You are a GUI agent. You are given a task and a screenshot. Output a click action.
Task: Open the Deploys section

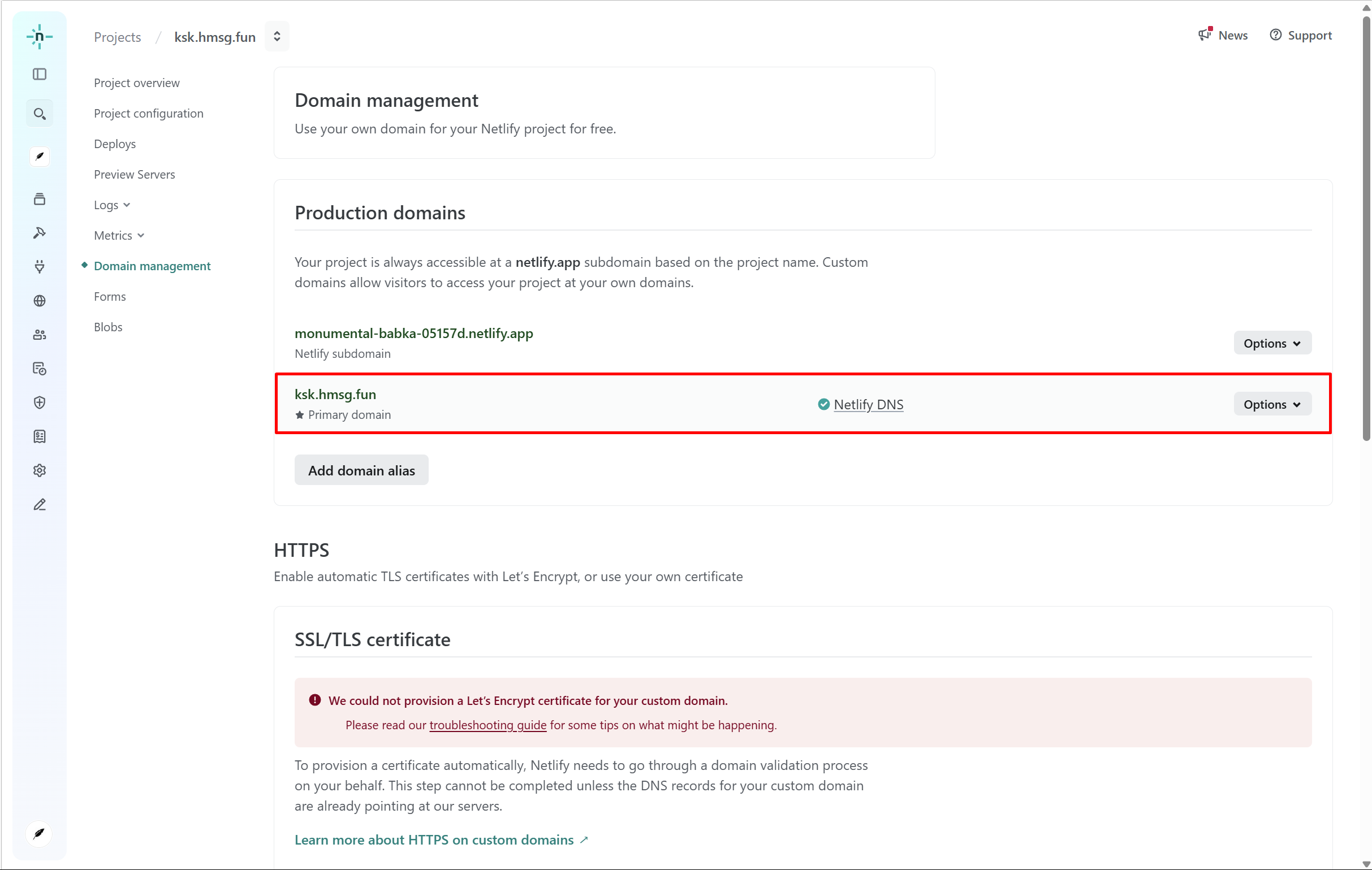coord(115,144)
